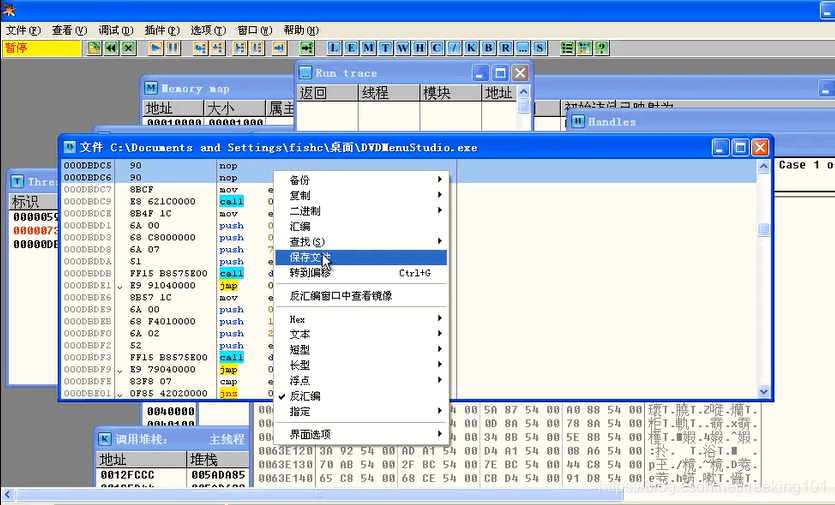Expand the Hex display submenu
The height and width of the screenshot is (505, 835).
pyautogui.click(x=361, y=320)
